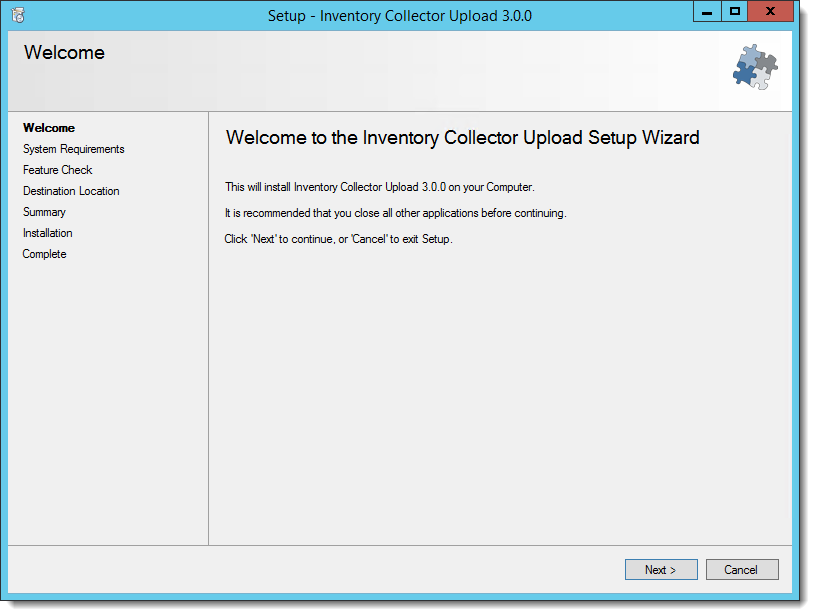The image size is (815, 616).
Task: Click the installer icon in title bar
Action: pyautogui.click(x=18, y=15)
